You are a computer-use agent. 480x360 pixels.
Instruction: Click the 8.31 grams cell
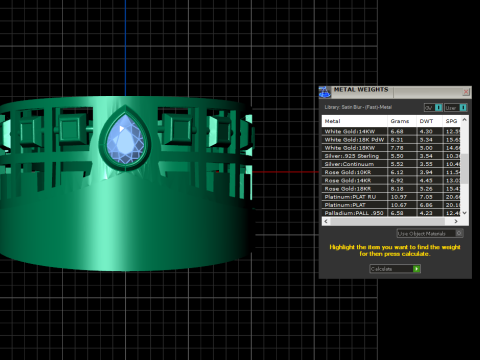[402, 140]
